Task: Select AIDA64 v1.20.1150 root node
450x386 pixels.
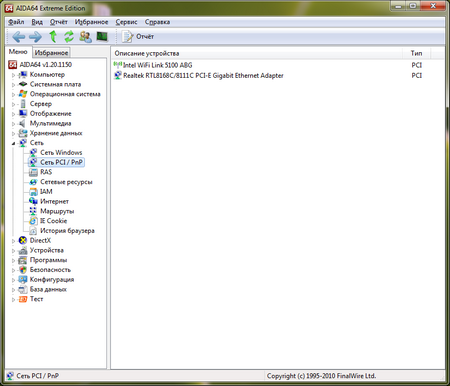Action: pyautogui.click(x=46, y=64)
